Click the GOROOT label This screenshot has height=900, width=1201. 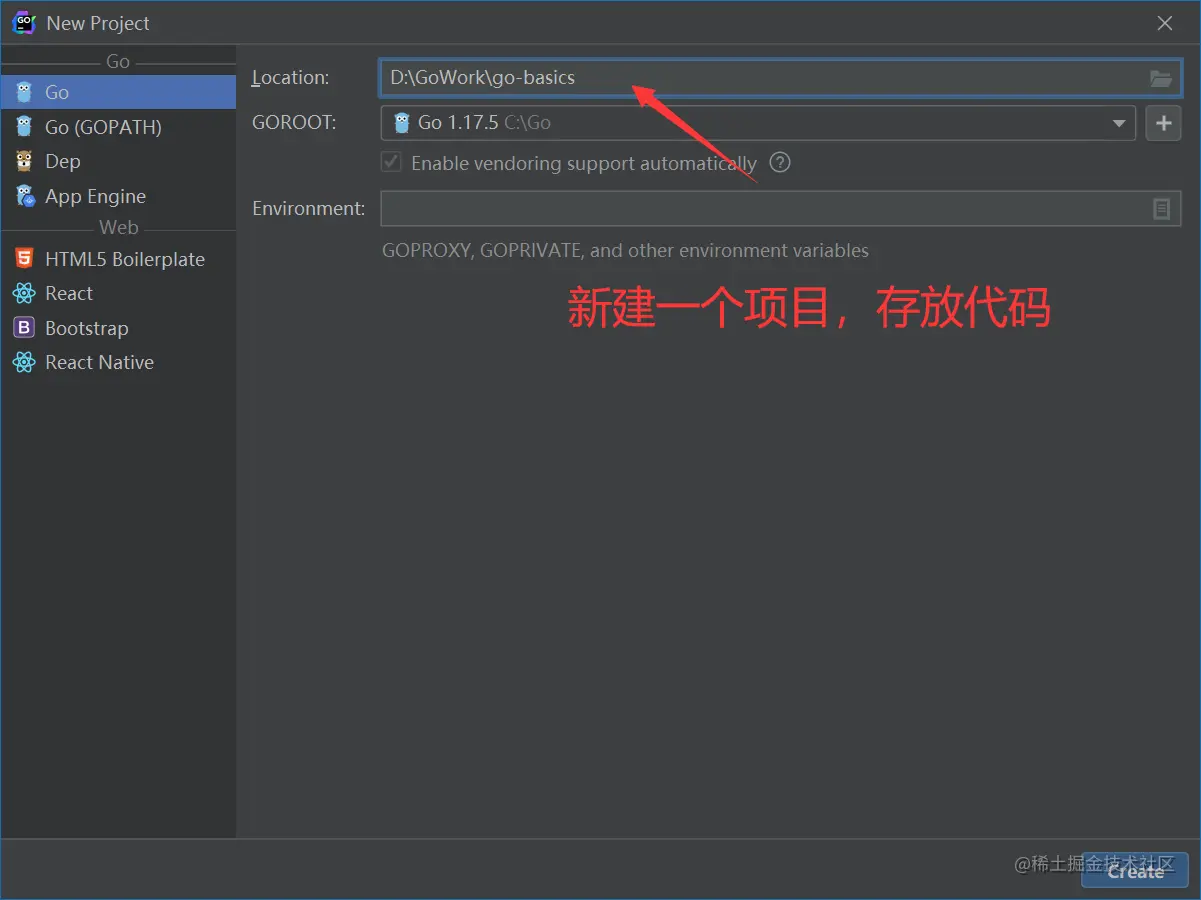click(294, 123)
